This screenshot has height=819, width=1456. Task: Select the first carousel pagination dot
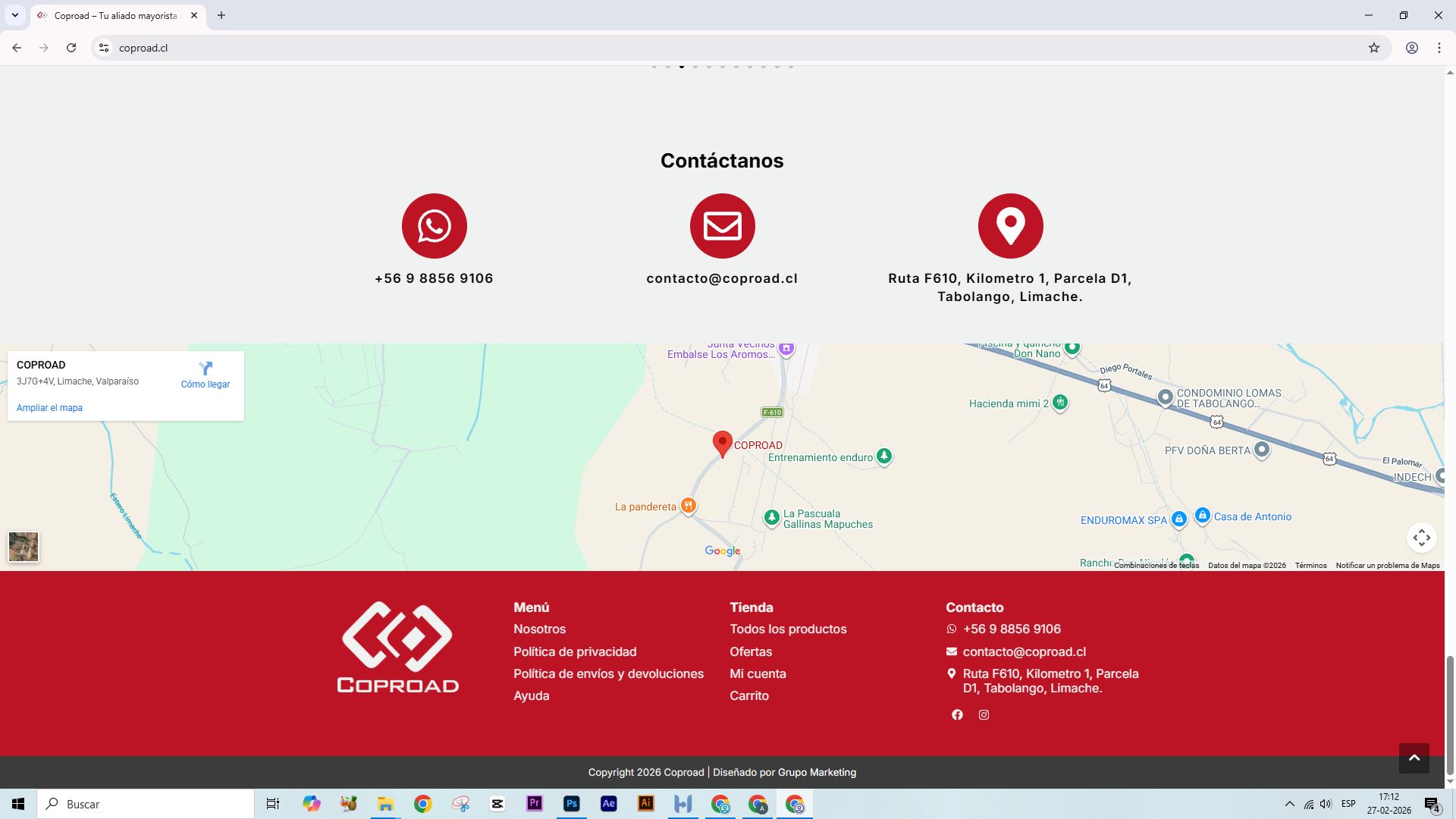654,67
